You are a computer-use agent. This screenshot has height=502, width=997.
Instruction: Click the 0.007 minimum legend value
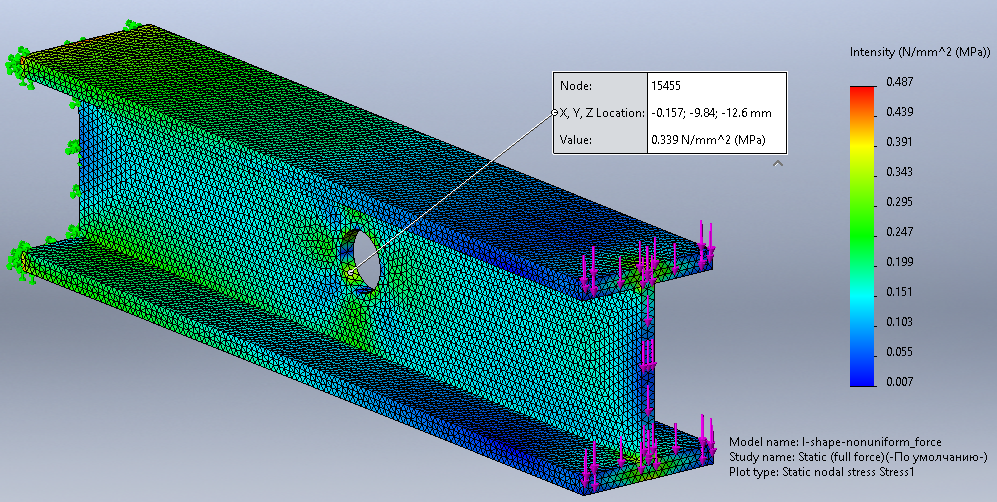(900, 382)
